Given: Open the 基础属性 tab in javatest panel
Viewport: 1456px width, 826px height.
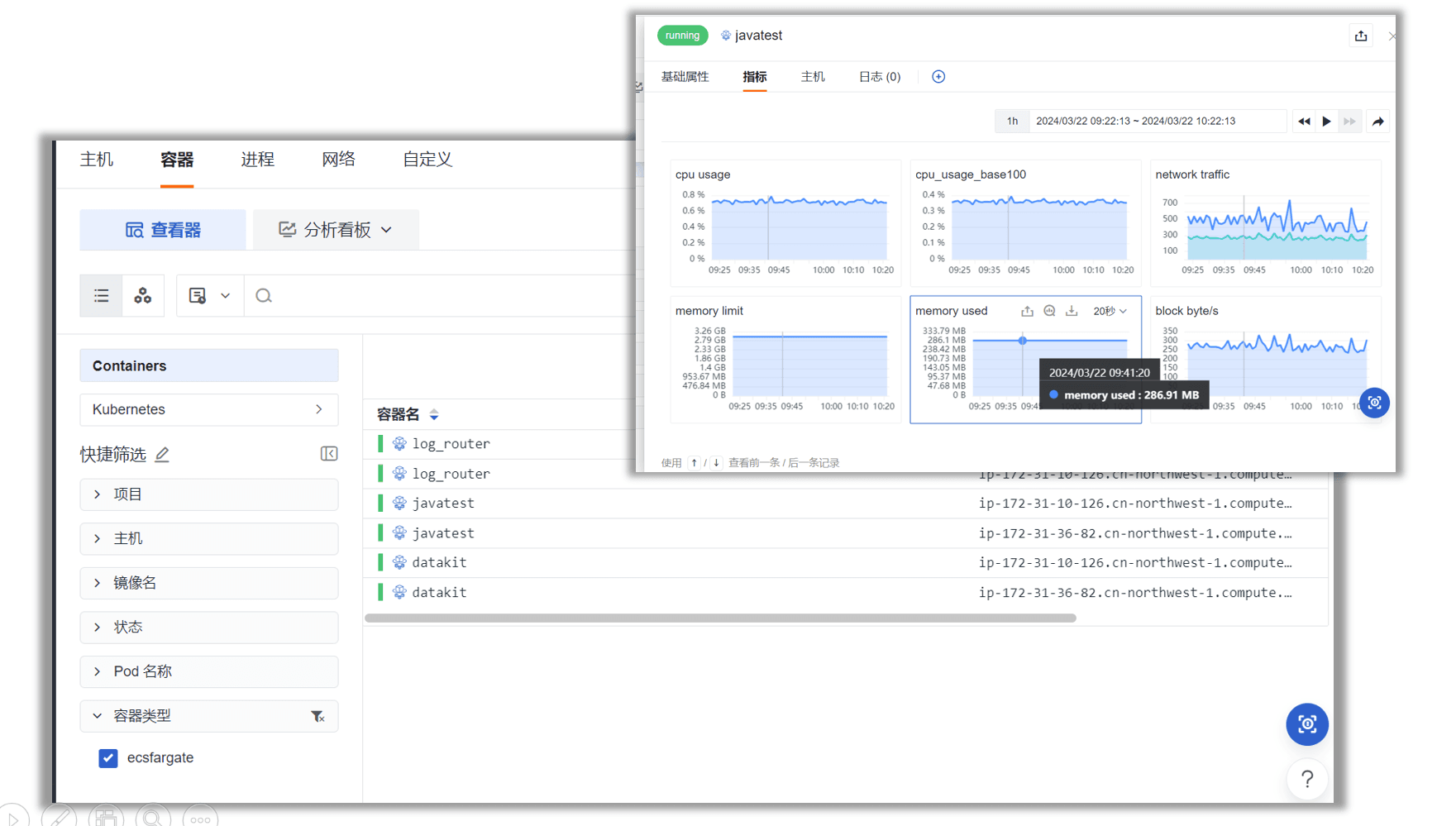Looking at the screenshot, I should tap(685, 77).
